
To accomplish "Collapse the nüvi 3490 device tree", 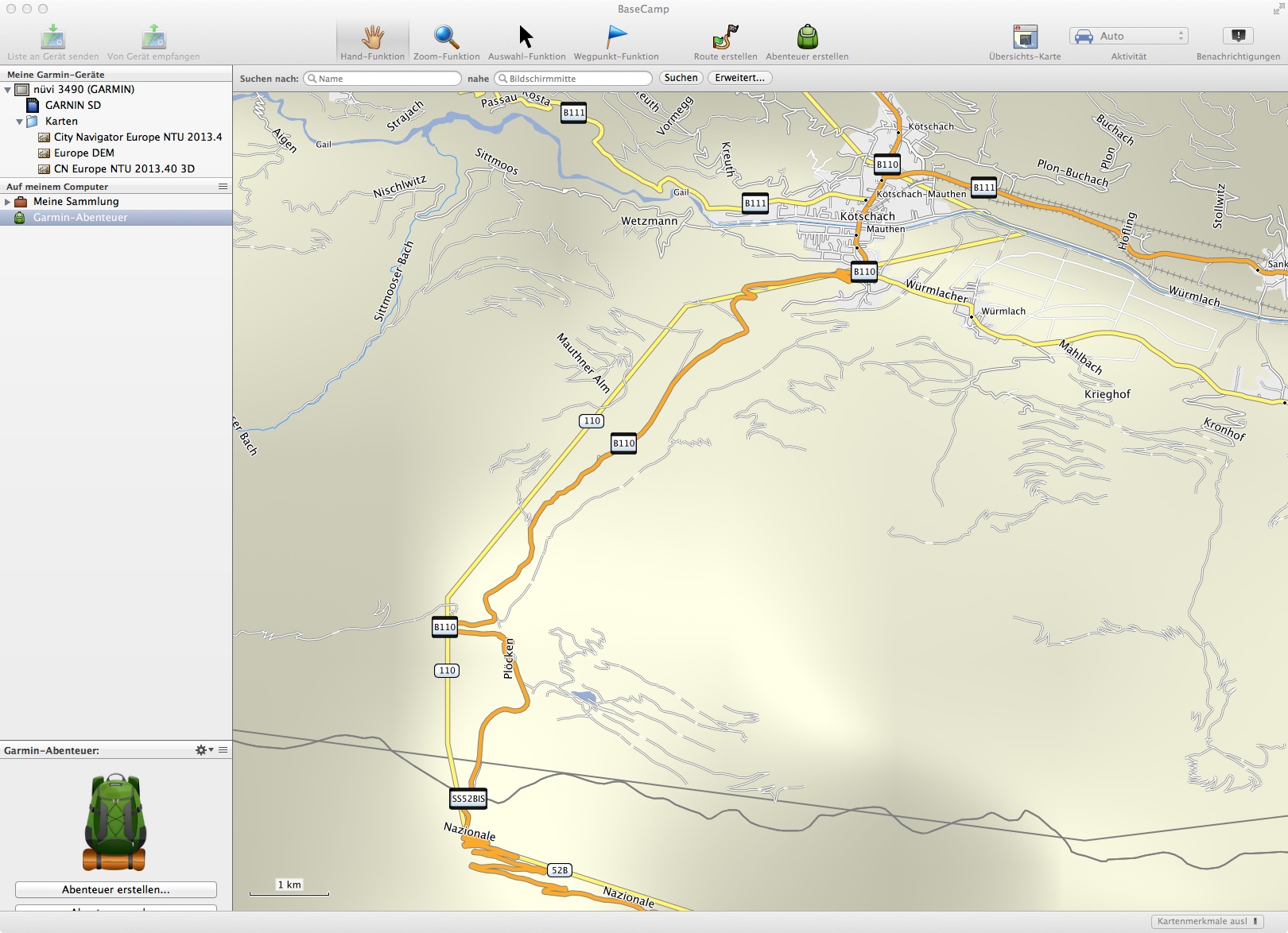I will pyautogui.click(x=8, y=90).
